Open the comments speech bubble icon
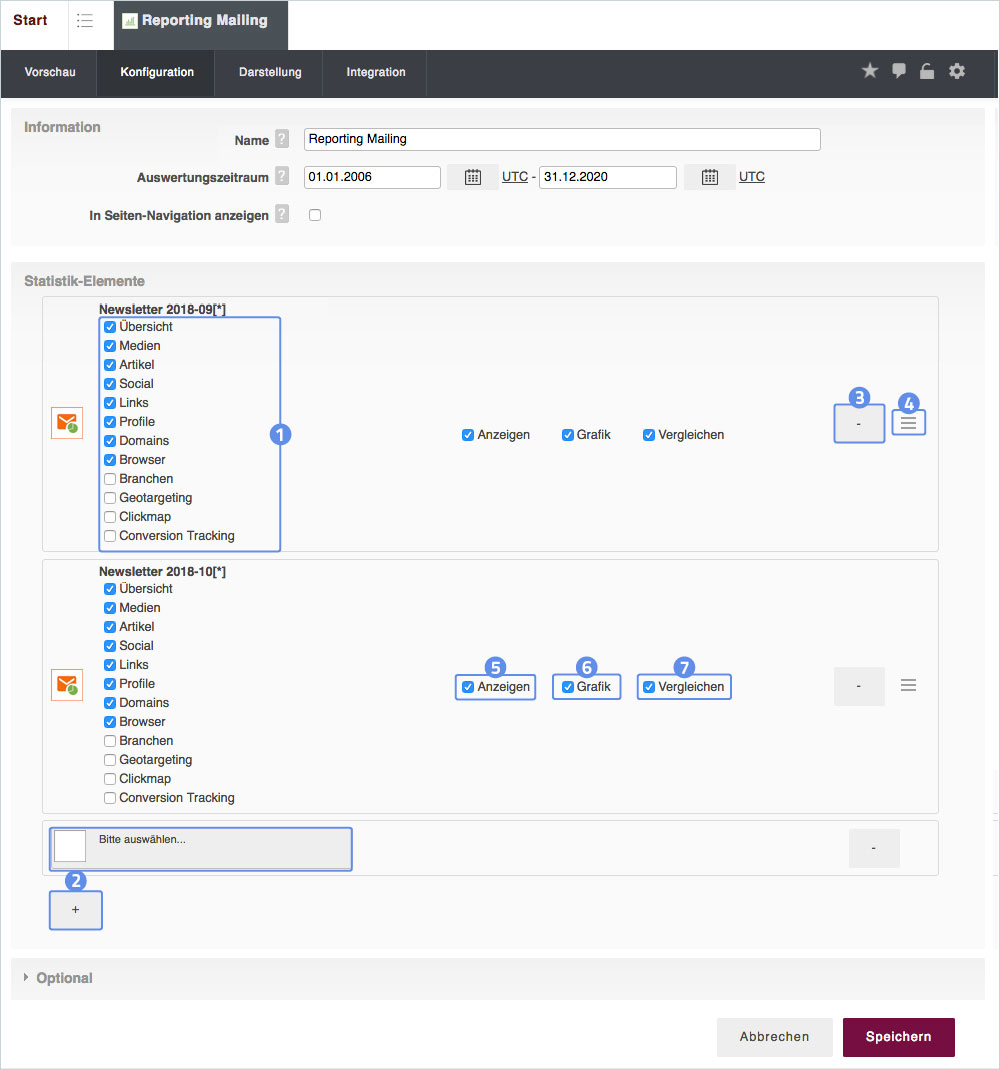Screen dimensions: 1000x1069 click(x=899, y=71)
